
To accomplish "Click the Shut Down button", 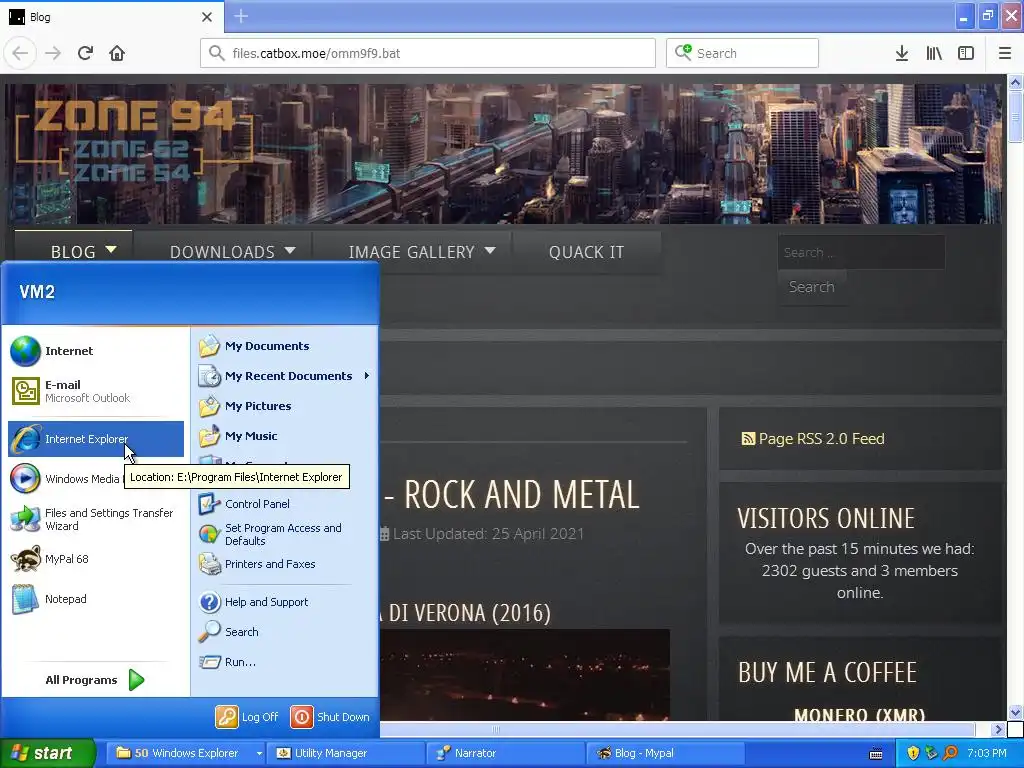I will (x=330, y=717).
